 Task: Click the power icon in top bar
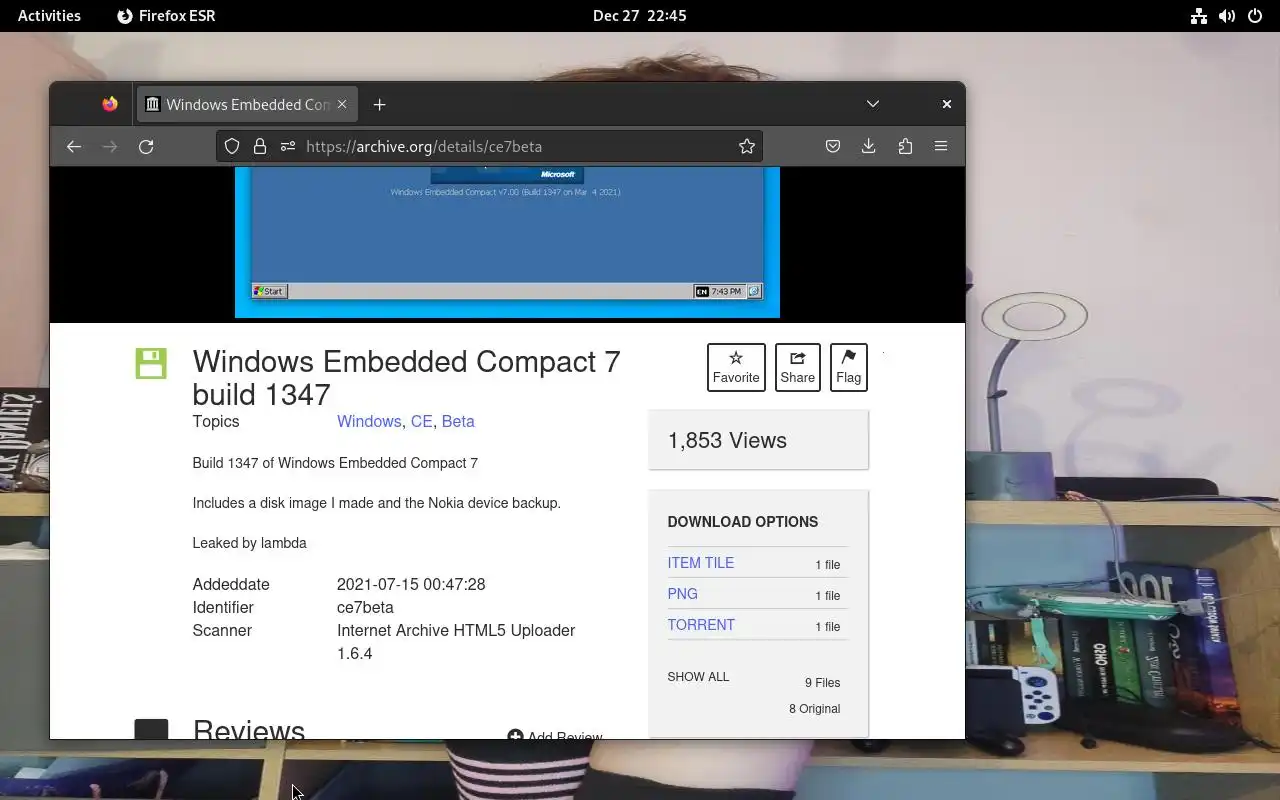[1255, 16]
